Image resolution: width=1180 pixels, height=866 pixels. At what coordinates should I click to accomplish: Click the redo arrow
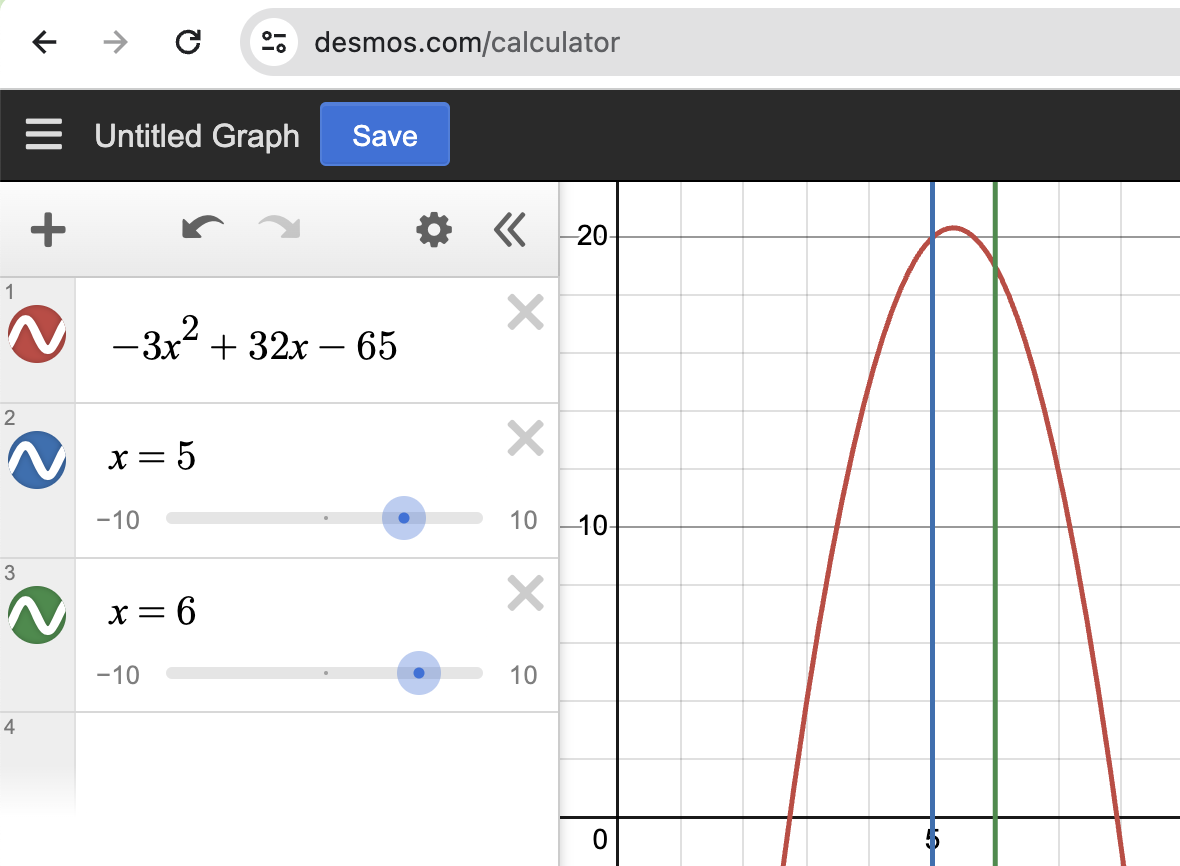click(x=280, y=226)
